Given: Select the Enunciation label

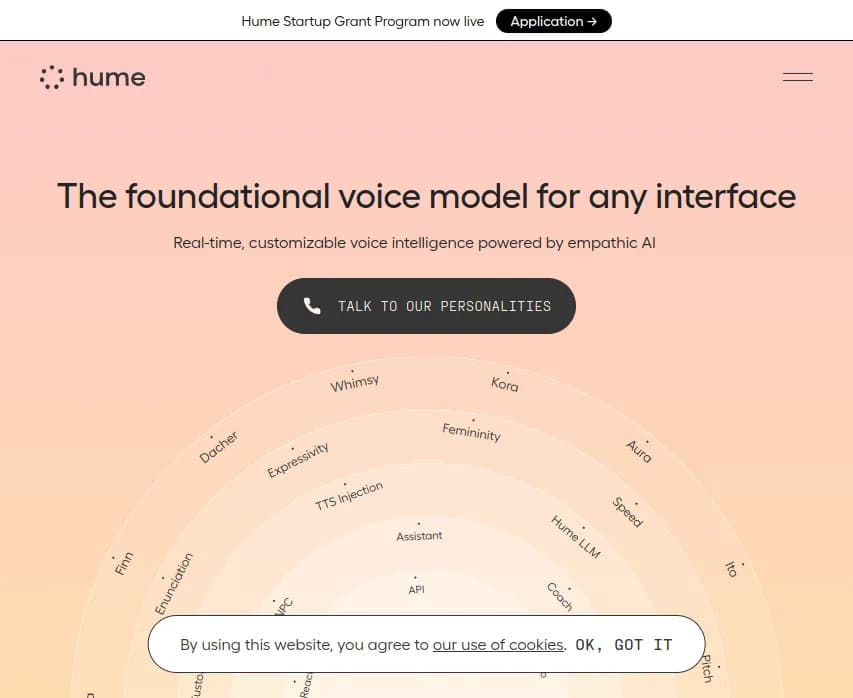Looking at the screenshot, I should pyautogui.click(x=174, y=584).
